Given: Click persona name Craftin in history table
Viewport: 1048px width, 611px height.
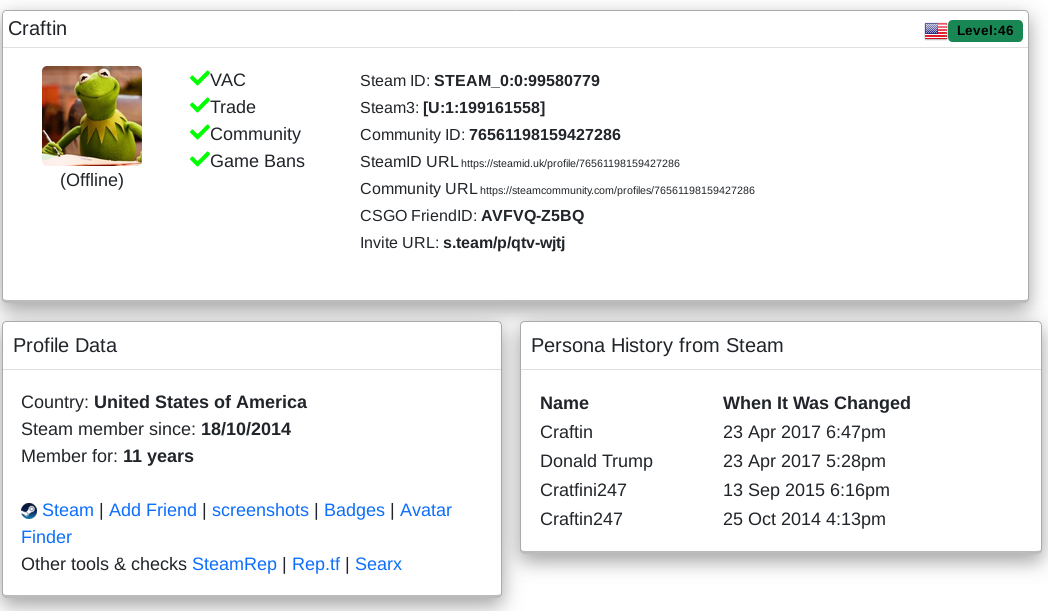Looking at the screenshot, I should click(x=566, y=432).
